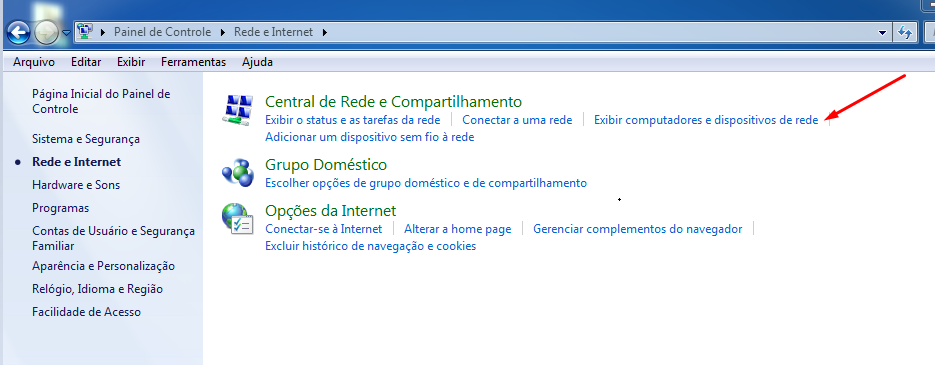The image size is (935, 365).
Task: Open the Arquivo menu
Action: 34,62
